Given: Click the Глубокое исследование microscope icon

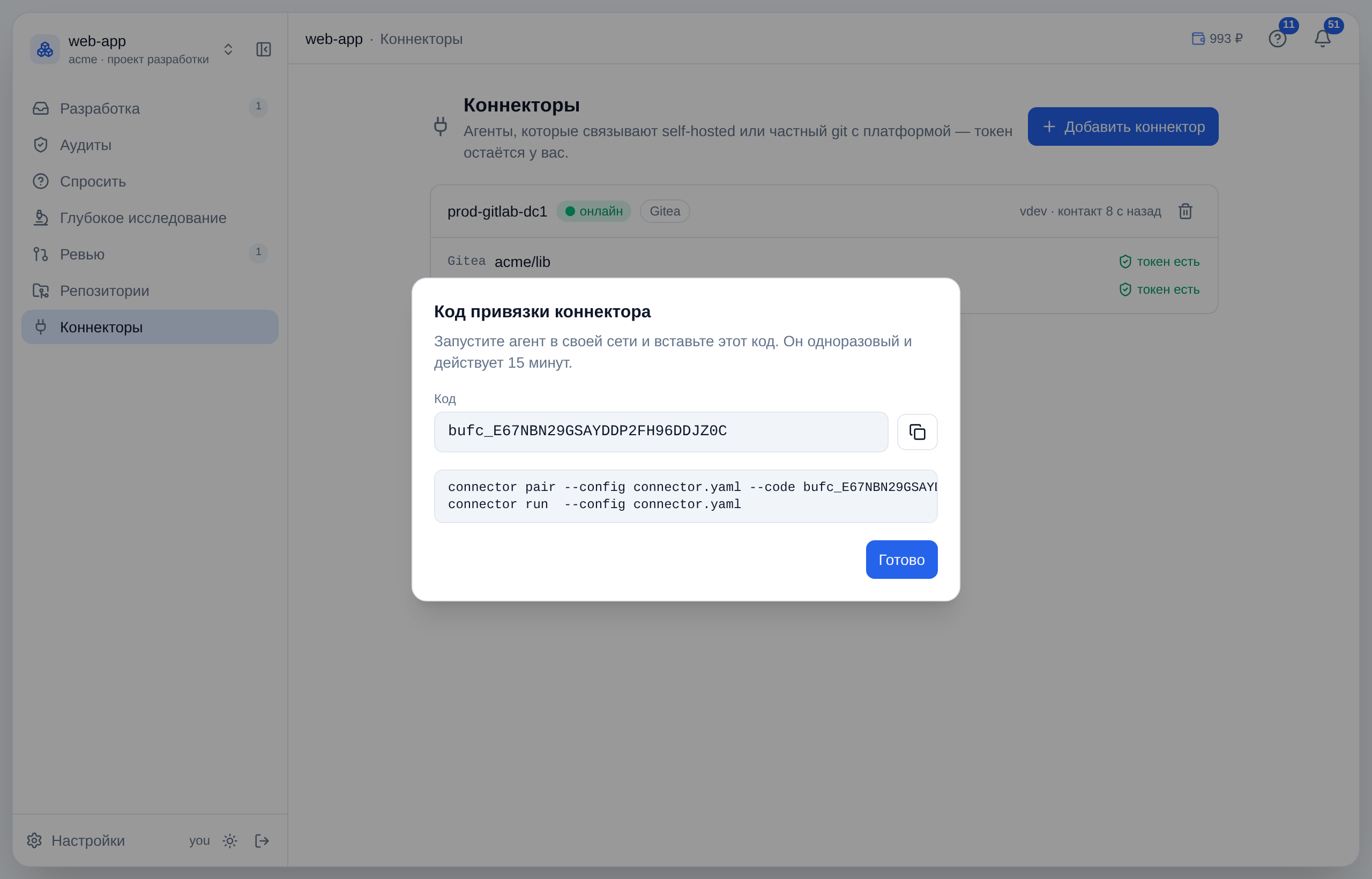Looking at the screenshot, I should pyautogui.click(x=41, y=218).
